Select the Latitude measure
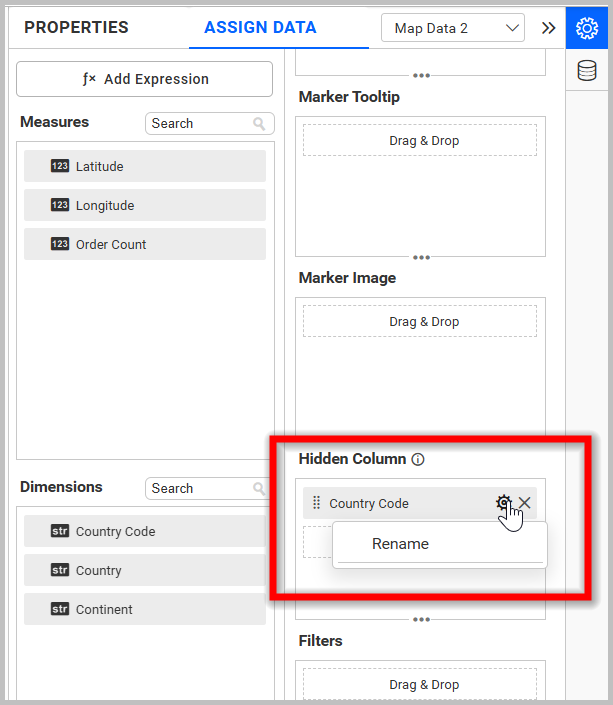The image size is (613, 705). [x=144, y=166]
